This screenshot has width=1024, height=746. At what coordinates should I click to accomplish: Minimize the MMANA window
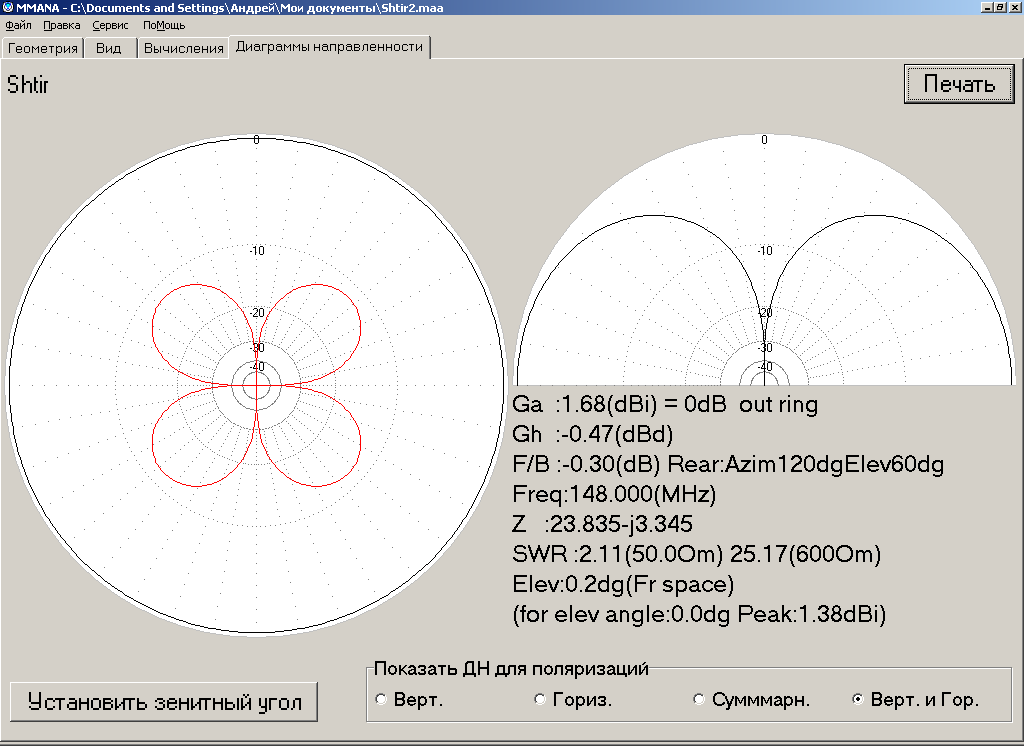coord(986,7)
